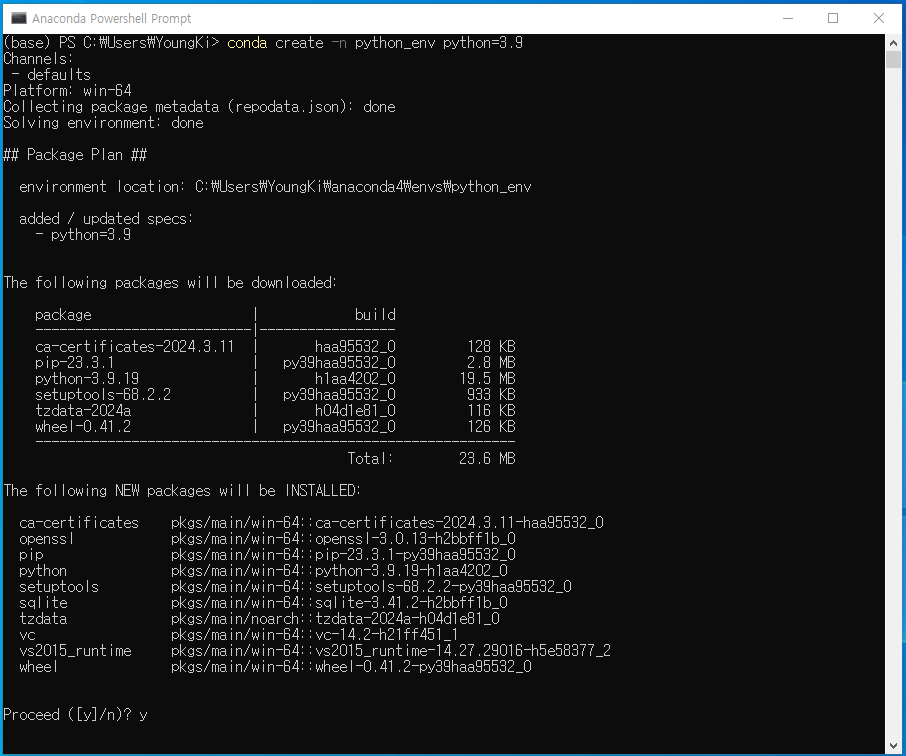This screenshot has width=906, height=756.
Task: Click 'openssl' in installed packages list
Action: (46, 539)
